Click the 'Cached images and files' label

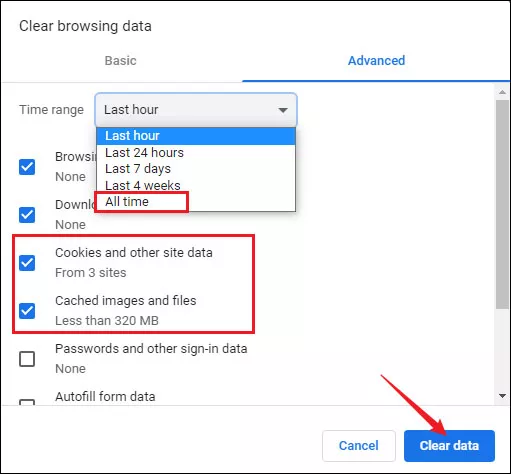point(126,301)
